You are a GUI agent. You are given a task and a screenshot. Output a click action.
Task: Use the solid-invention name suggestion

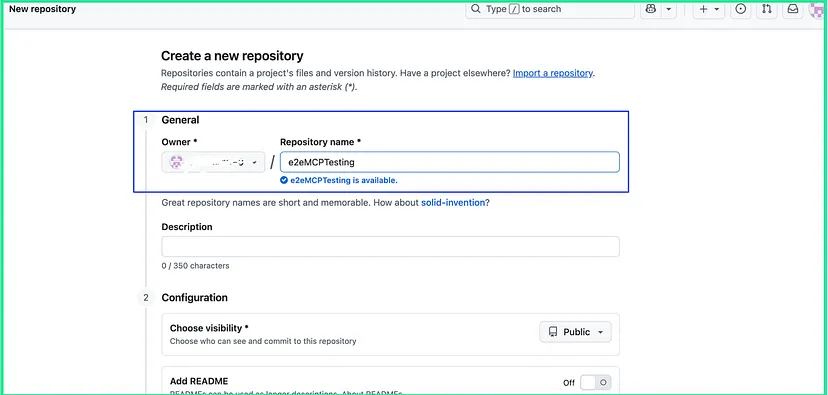[453, 202]
